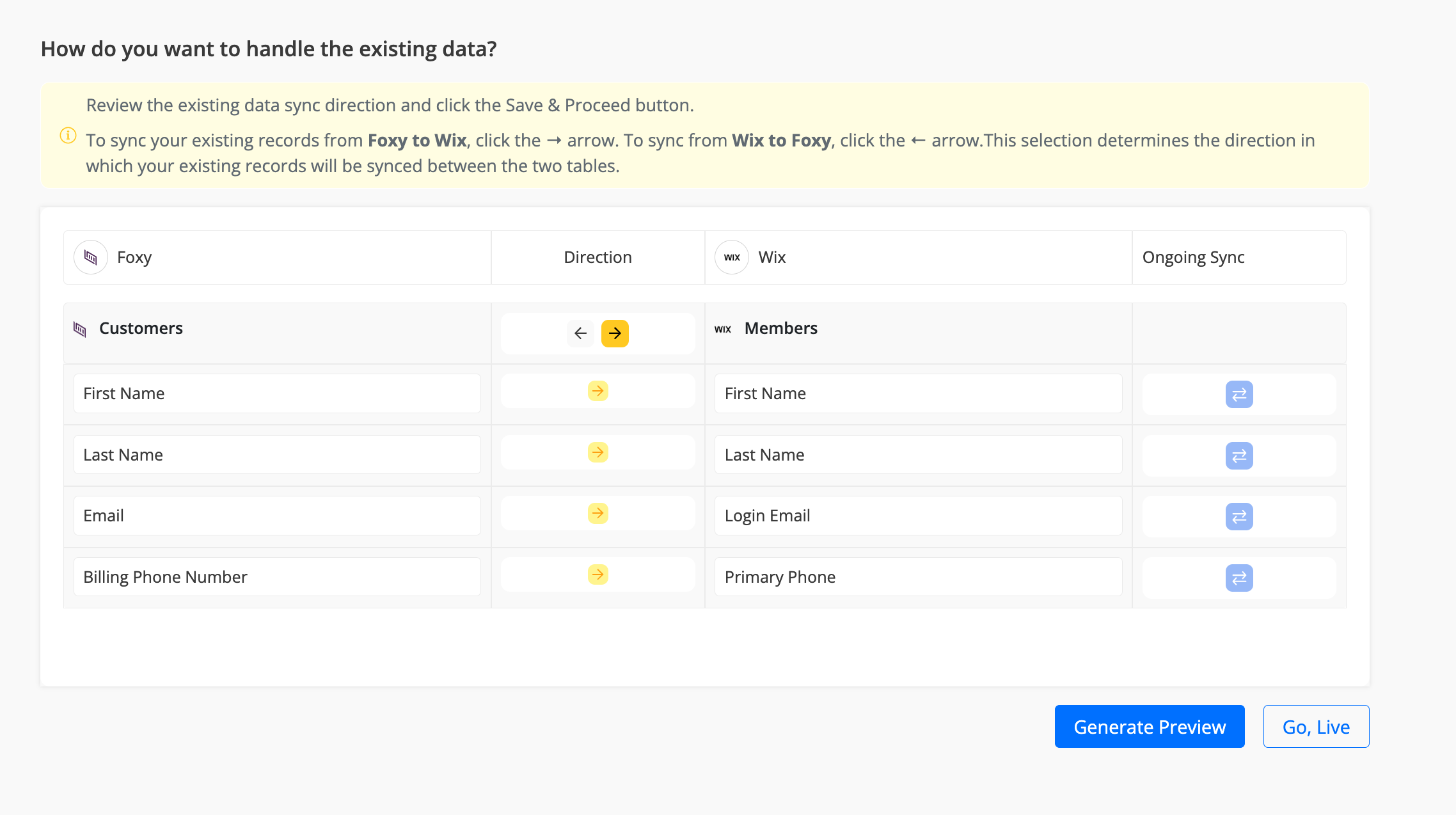This screenshot has width=1456, height=815.
Task: Click the Members table name
Action: click(781, 328)
